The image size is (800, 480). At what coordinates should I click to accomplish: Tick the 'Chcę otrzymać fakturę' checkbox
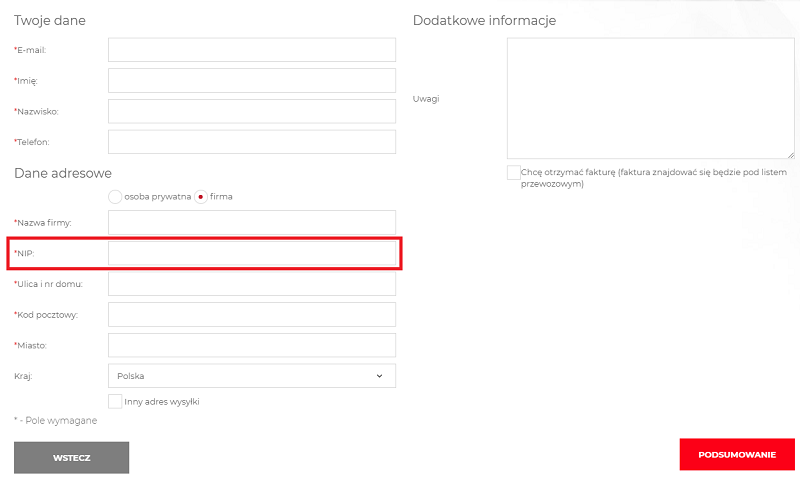pos(514,173)
